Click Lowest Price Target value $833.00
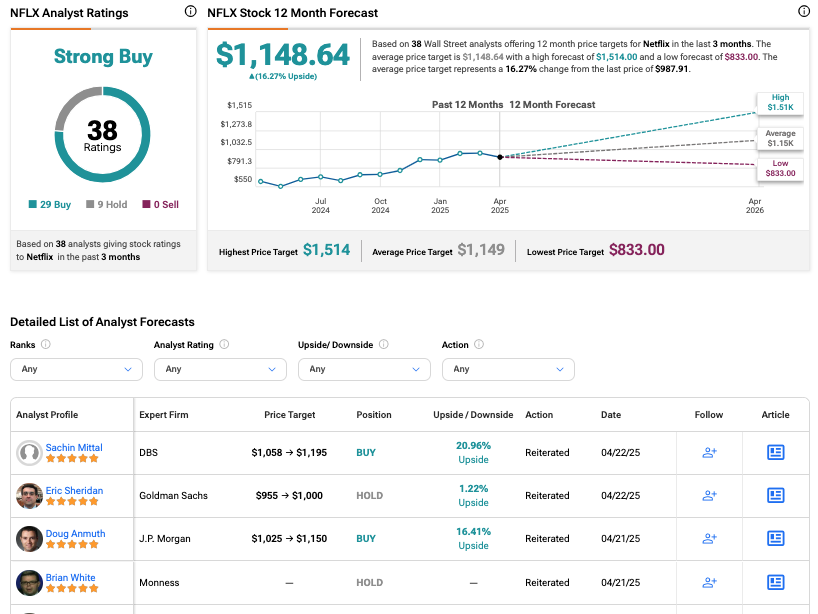The width and height of the screenshot is (818, 614). click(636, 250)
